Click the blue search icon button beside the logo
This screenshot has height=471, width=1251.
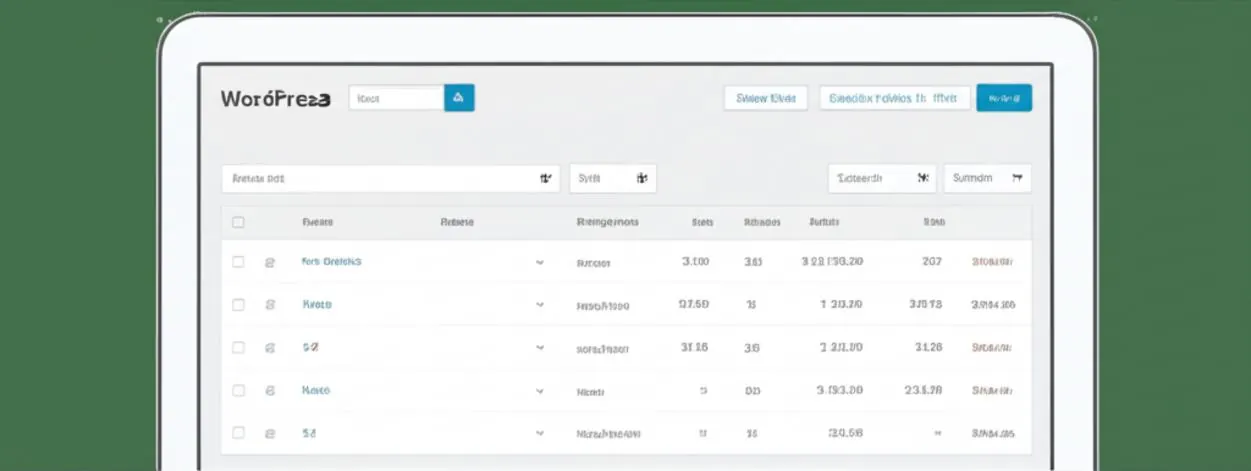[459, 98]
